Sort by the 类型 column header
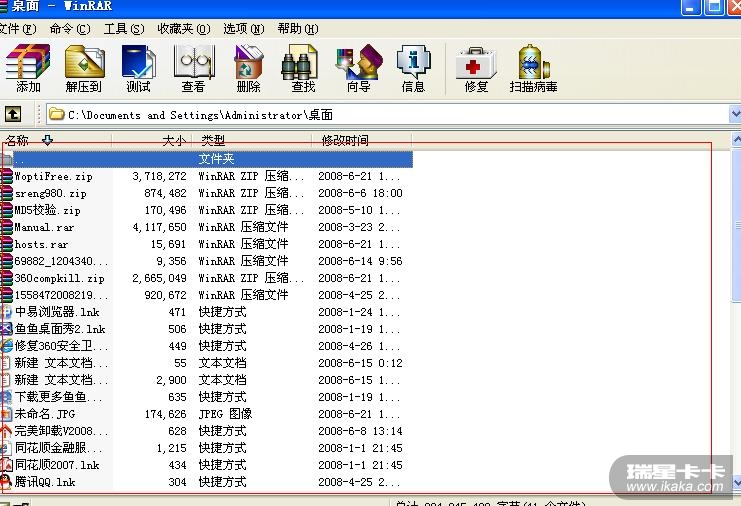The width and height of the screenshot is (741, 506). click(252, 140)
